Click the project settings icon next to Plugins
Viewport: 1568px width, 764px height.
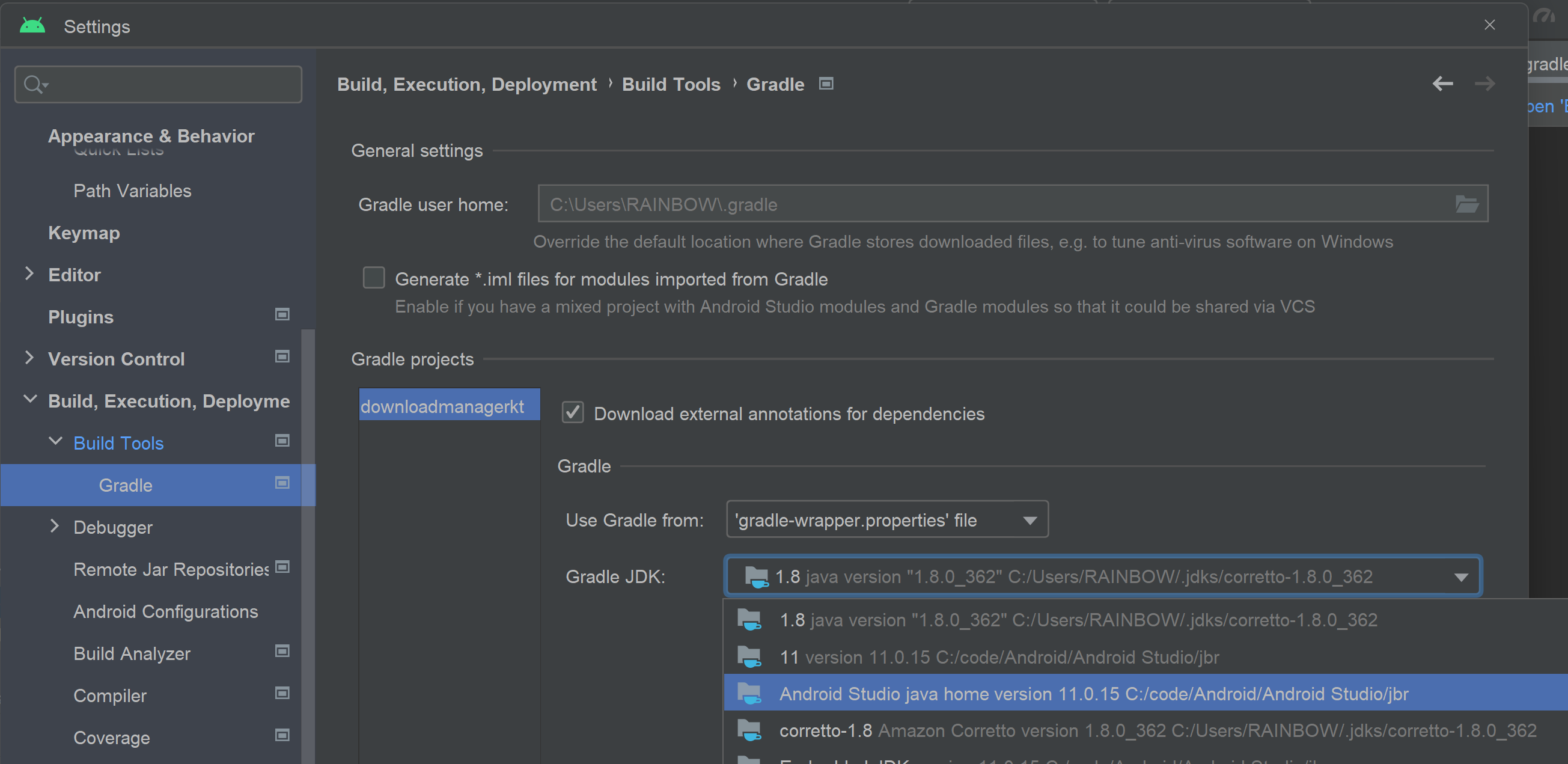point(282,315)
